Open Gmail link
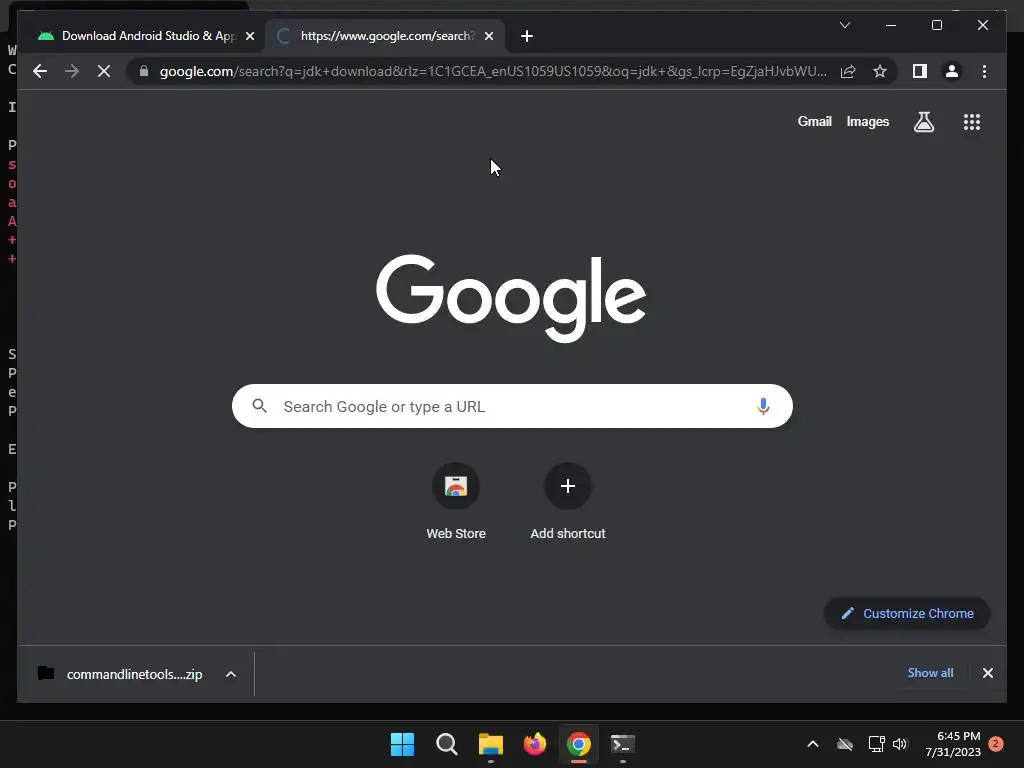 [814, 121]
